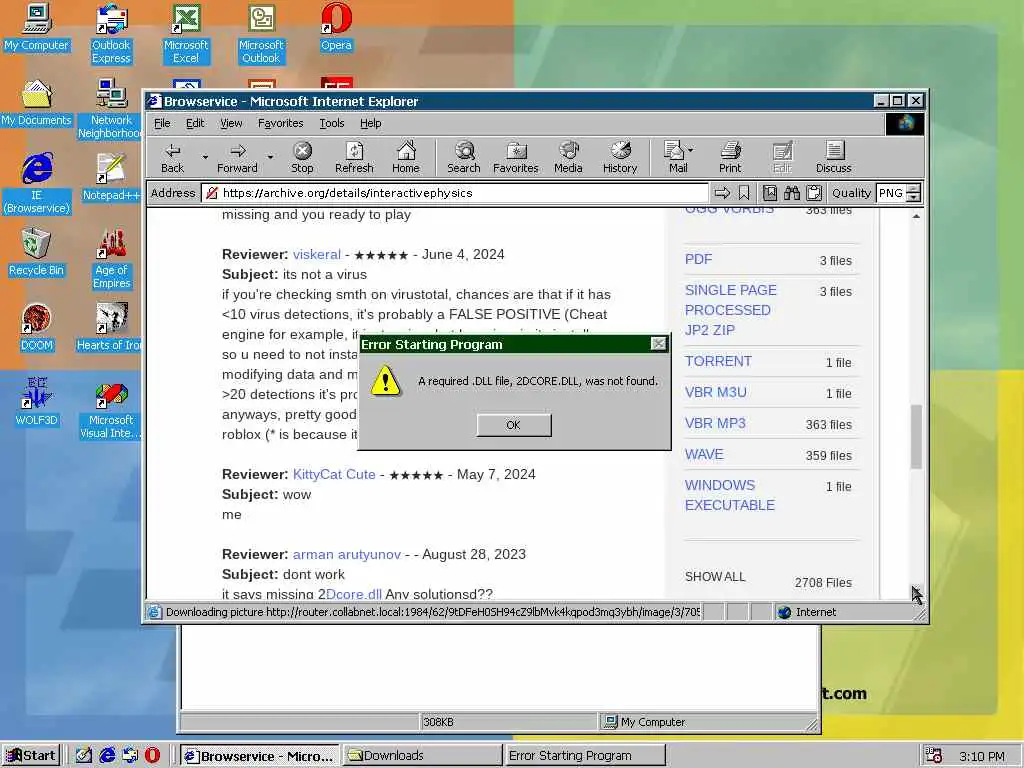Refresh the current page
Screen dimensions: 1024x768
pos(354,157)
